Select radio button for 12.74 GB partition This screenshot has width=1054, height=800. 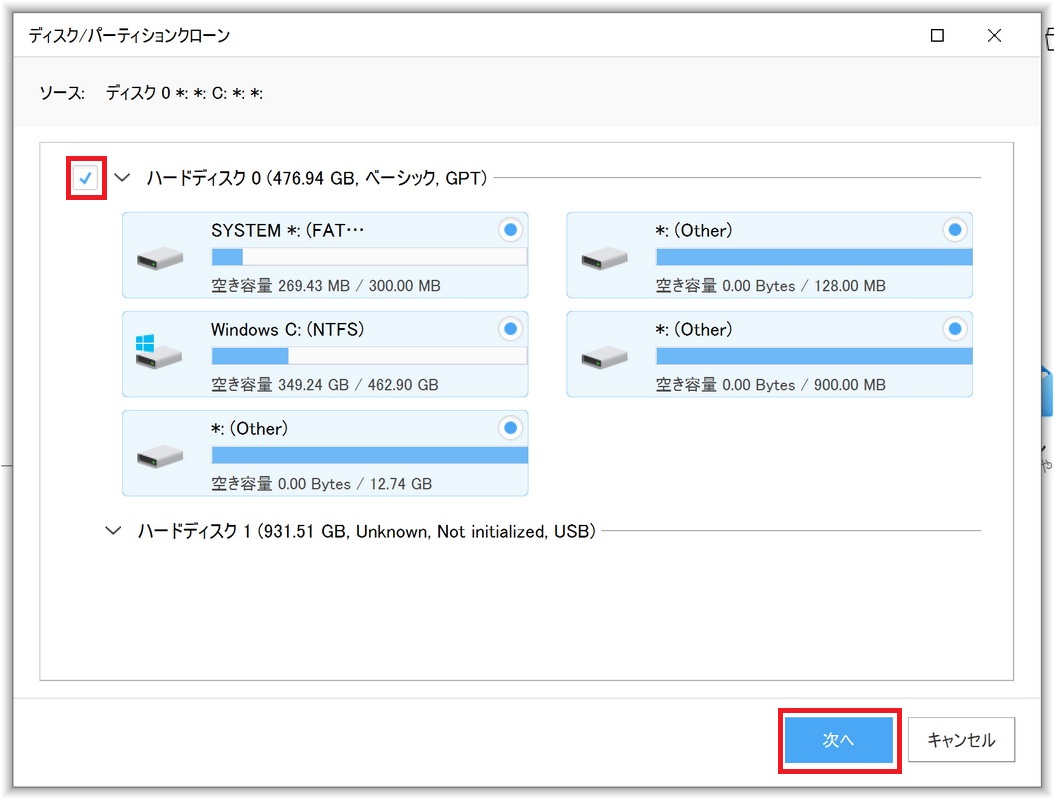(x=510, y=429)
